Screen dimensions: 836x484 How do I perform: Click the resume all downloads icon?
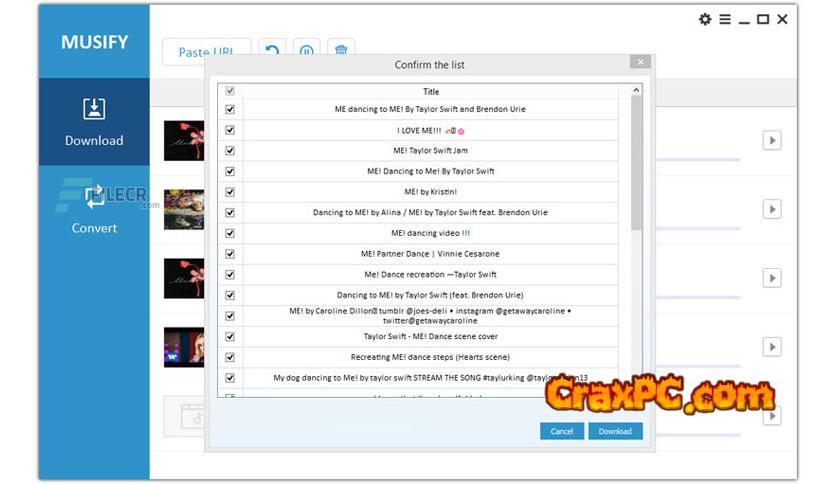[x=271, y=51]
